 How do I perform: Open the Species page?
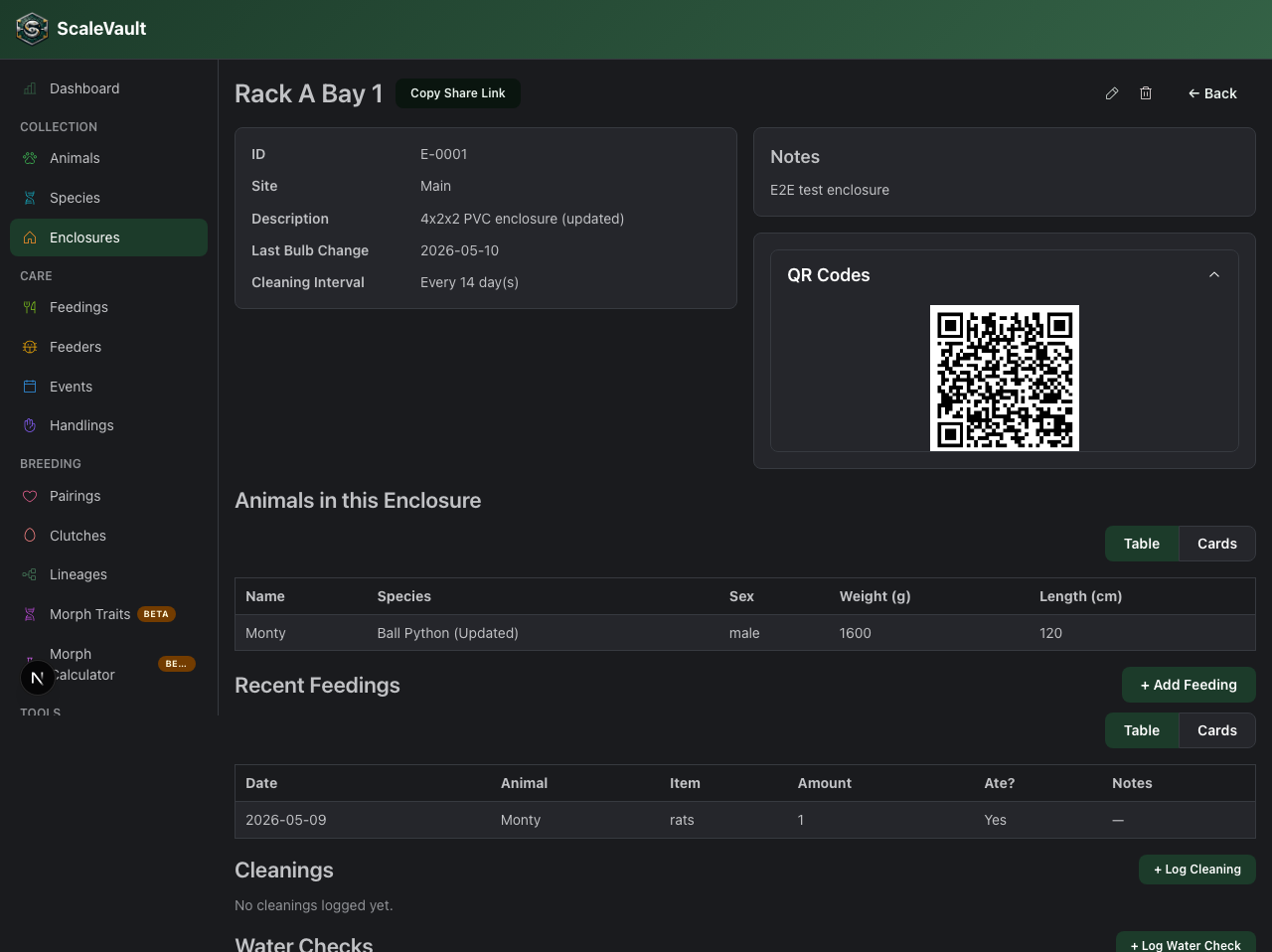point(109,198)
